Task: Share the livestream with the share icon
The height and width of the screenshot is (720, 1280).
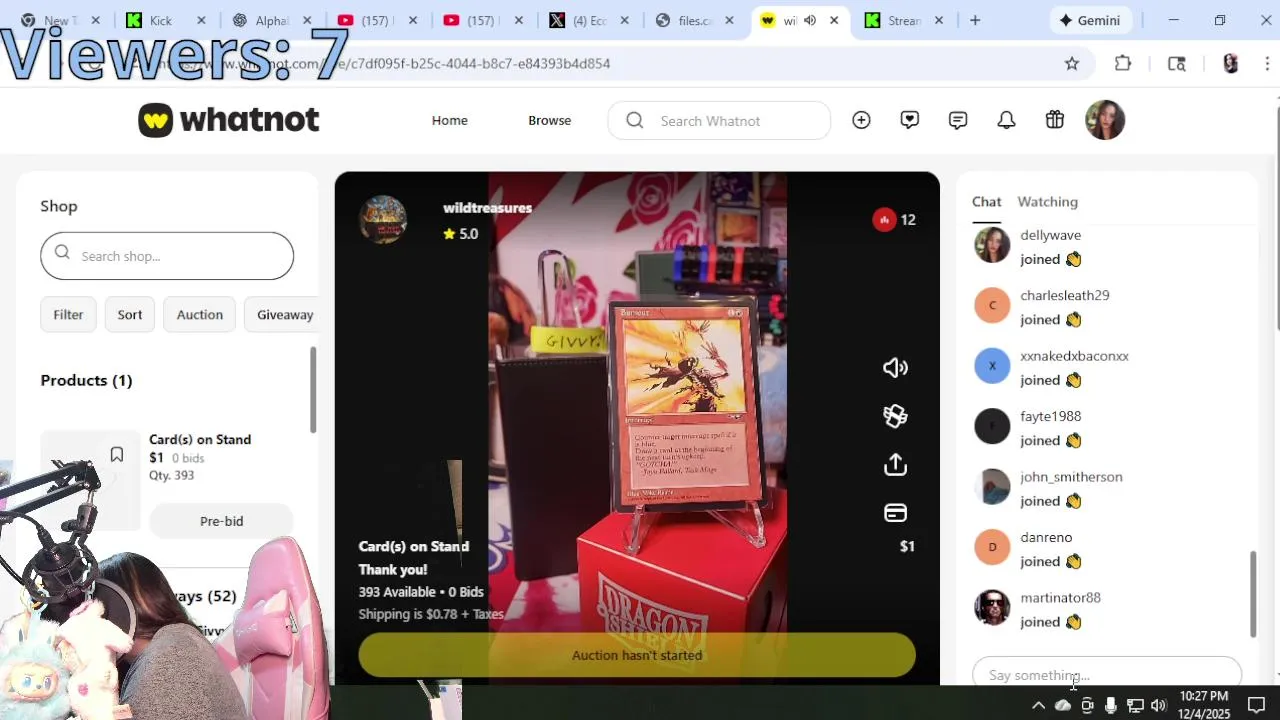Action: point(895,465)
